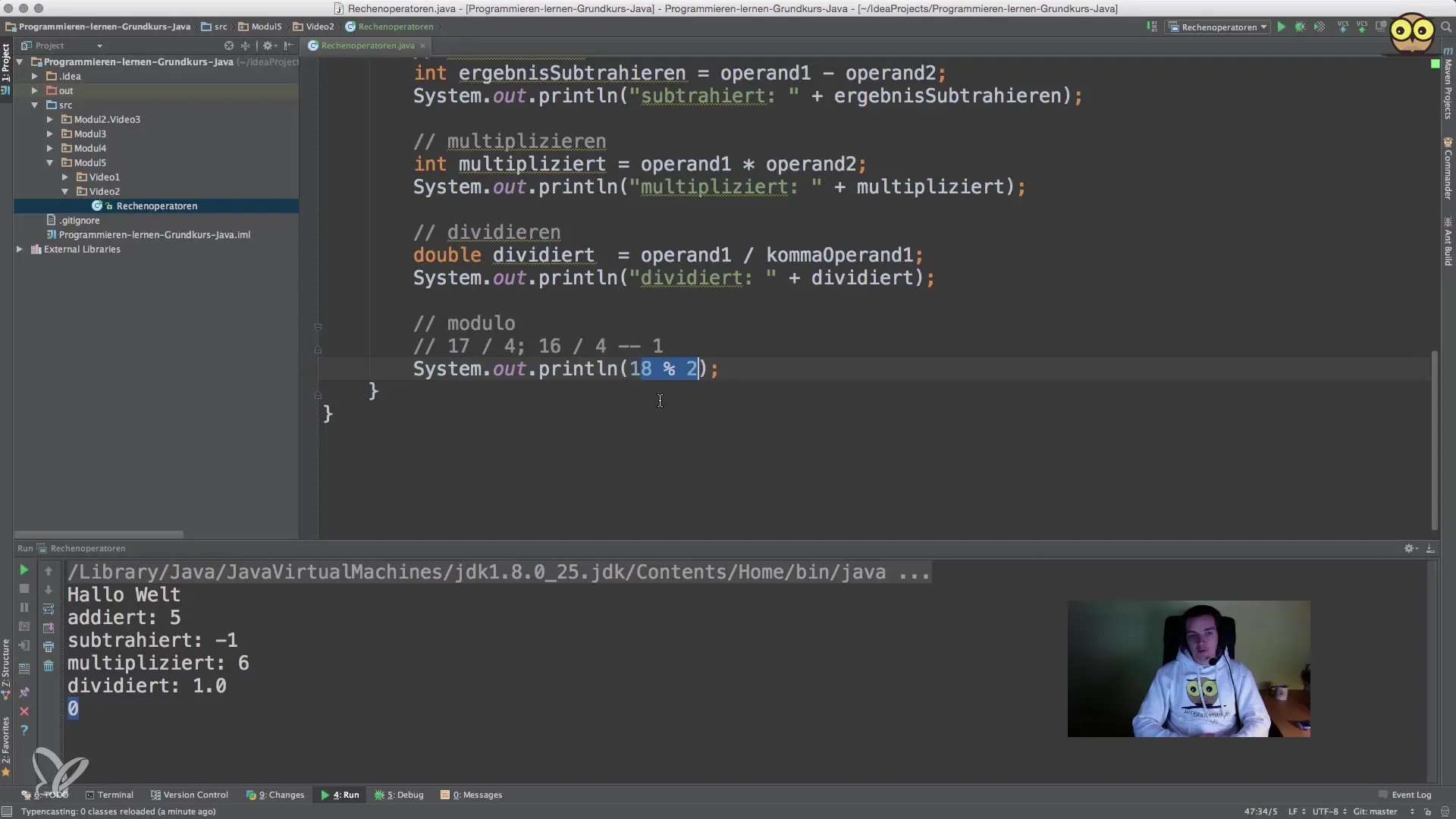The width and height of the screenshot is (1456, 819).
Task: Collapse the Modul5 folder
Action: [50, 163]
